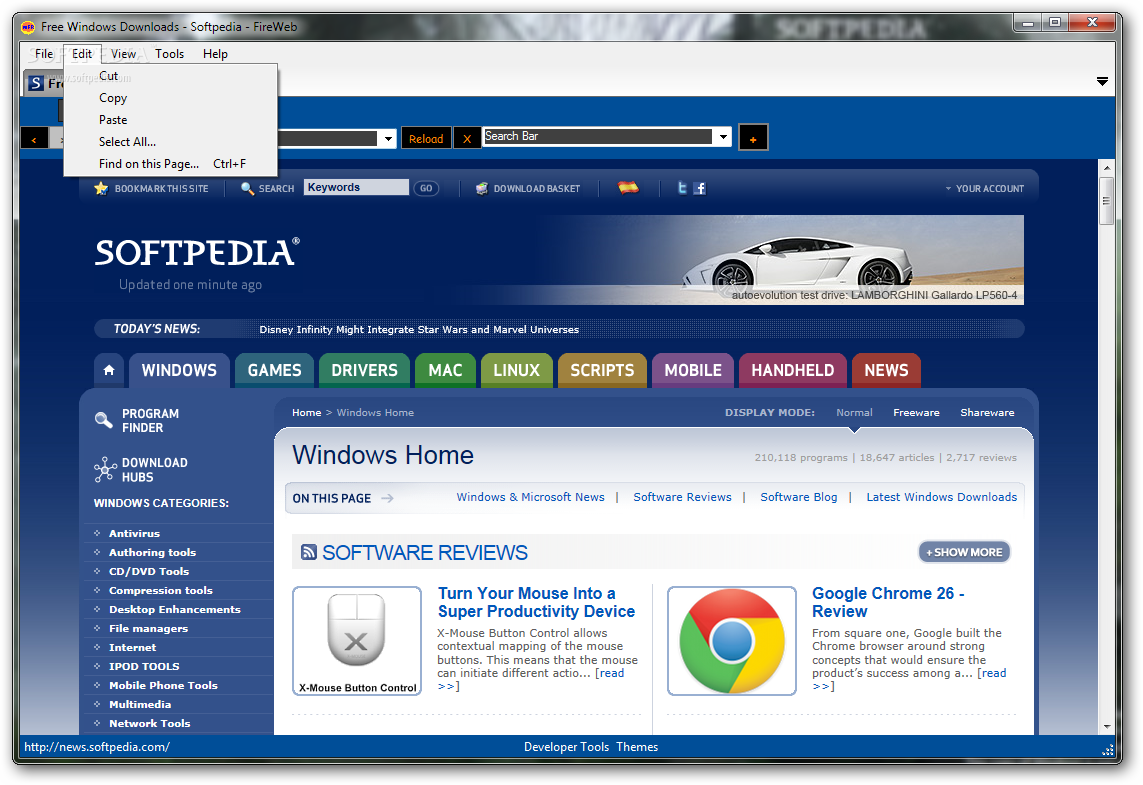Image resolution: width=1143 pixels, height=785 pixels.
Task: Click the Show More button
Action: (x=964, y=552)
